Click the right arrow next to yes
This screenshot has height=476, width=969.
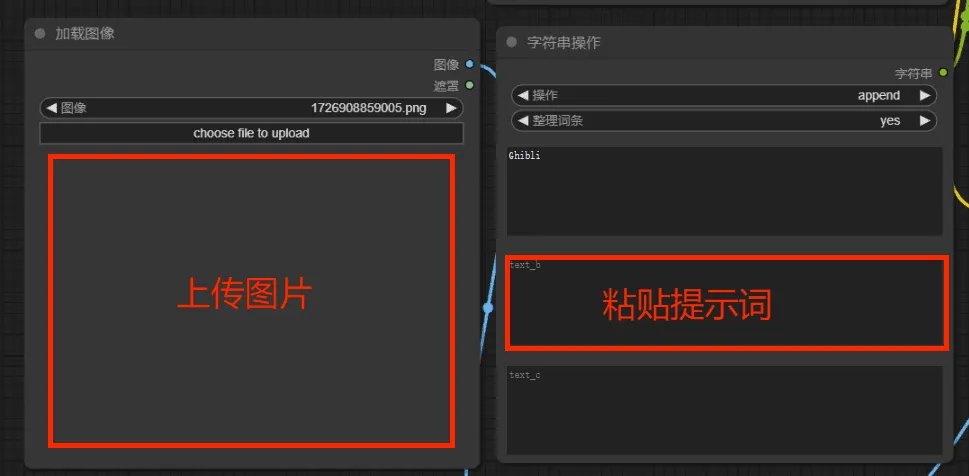click(925, 121)
